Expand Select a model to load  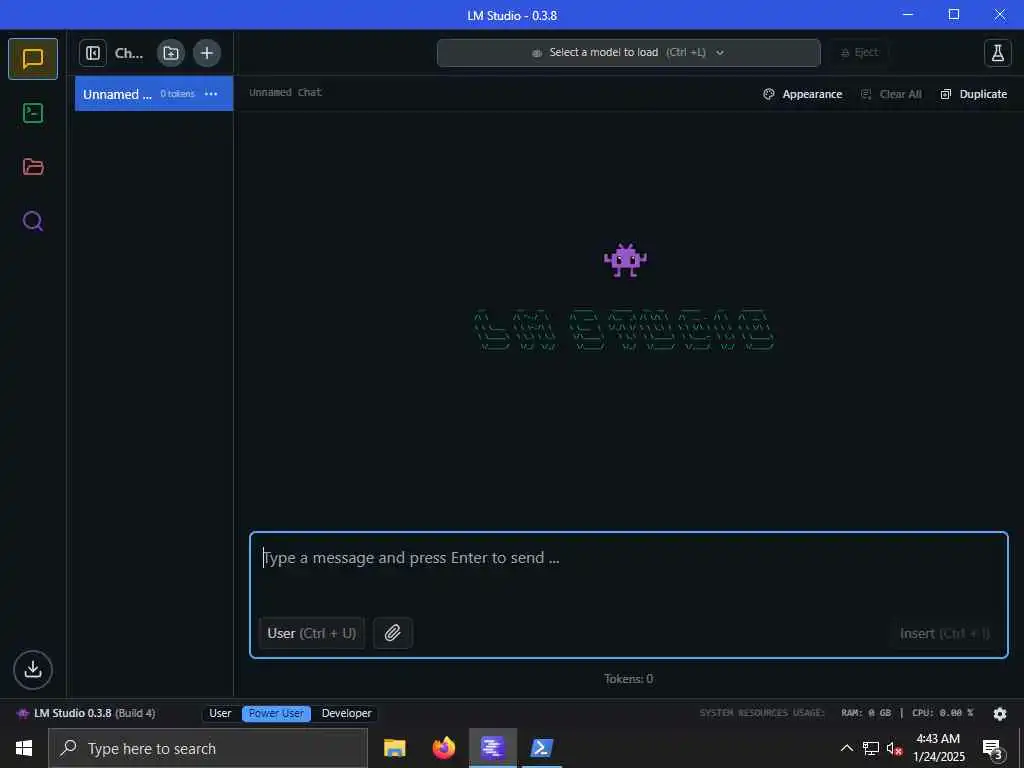(x=628, y=52)
